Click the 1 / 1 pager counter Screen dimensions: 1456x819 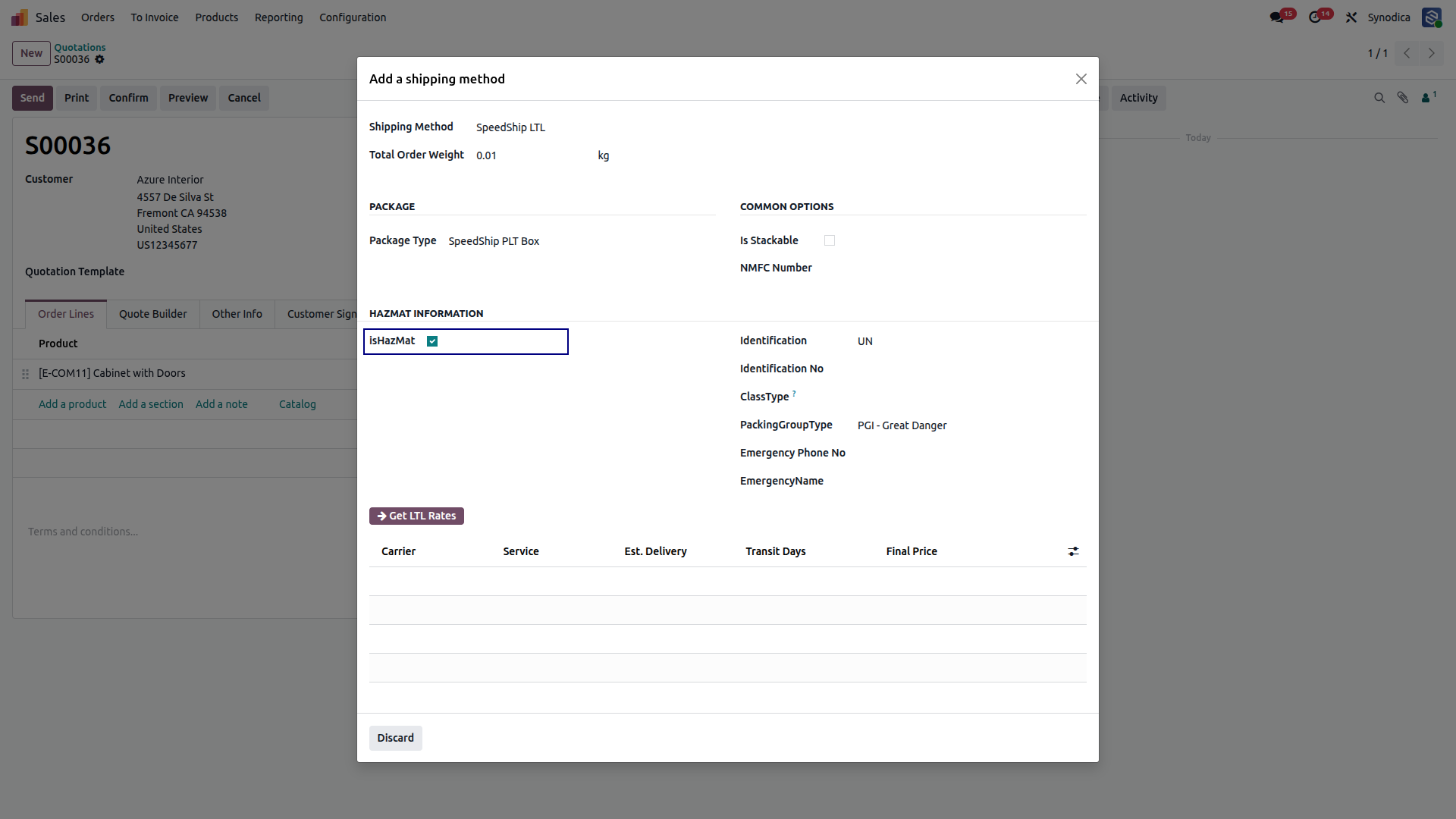(x=1377, y=53)
